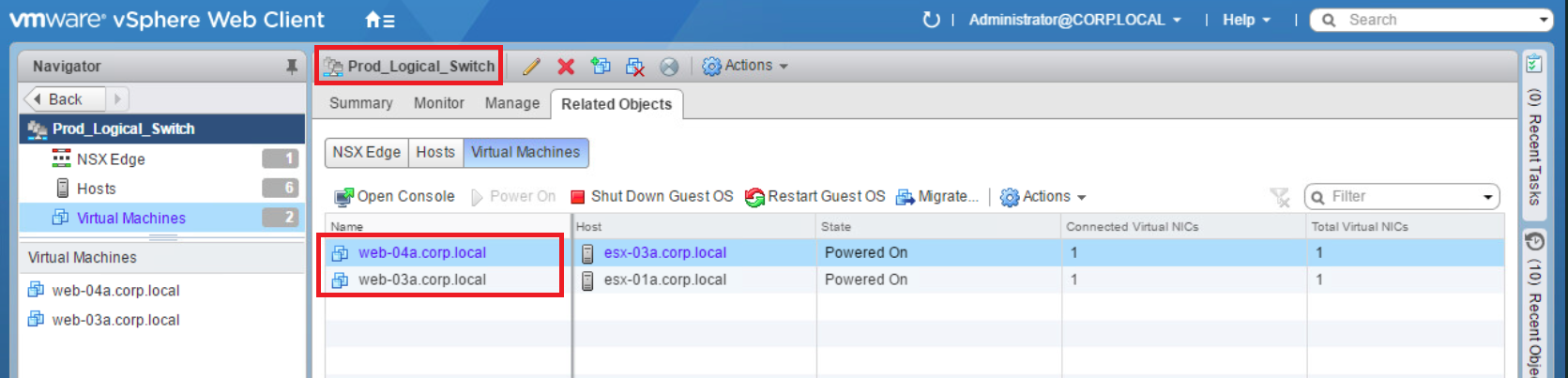The height and width of the screenshot is (378, 1568).
Task: Click the Virtual Machines heading in Navigator
Action: tap(83, 257)
